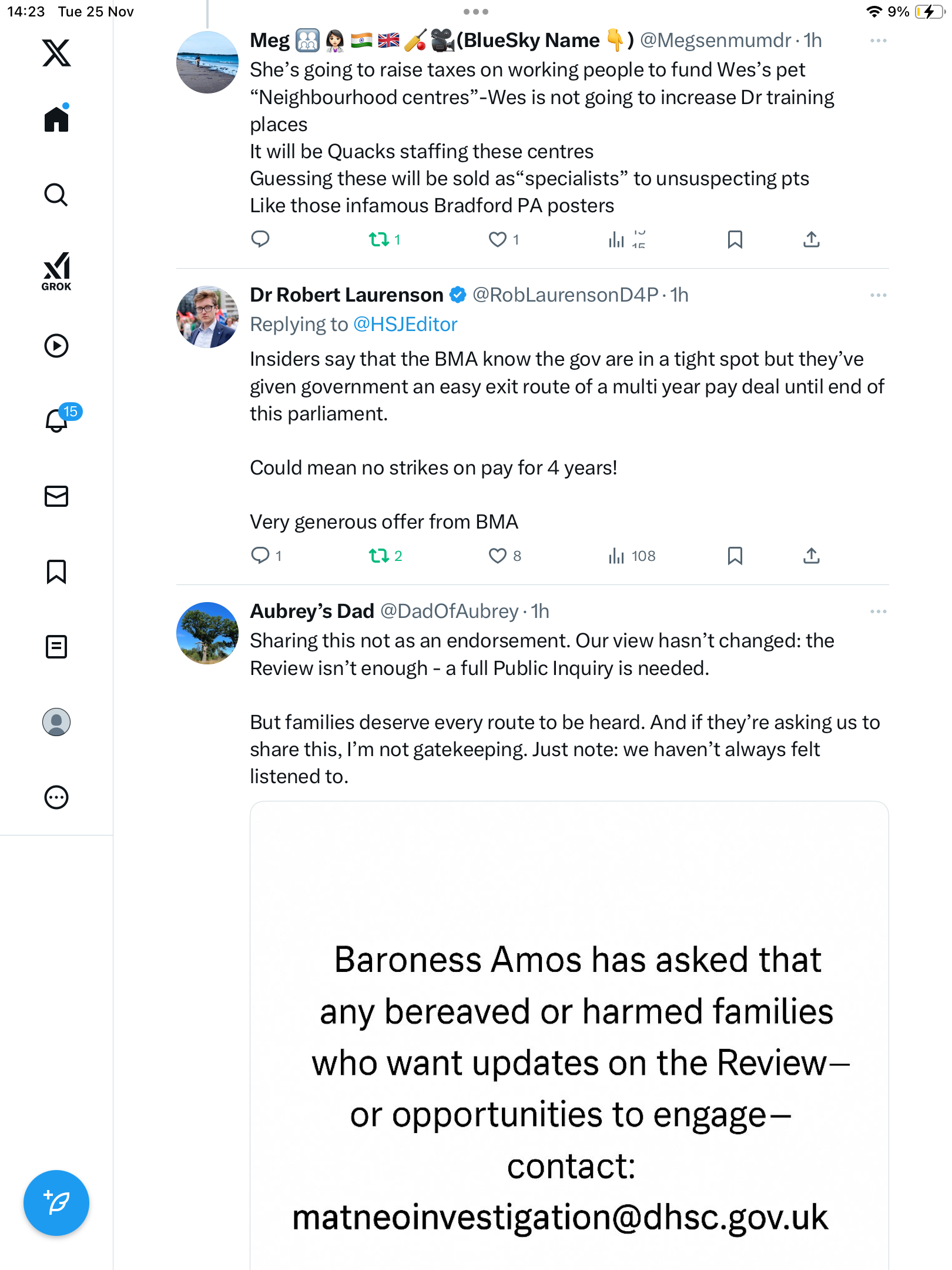Open the Grok assistant in sidebar

(x=56, y=271)
